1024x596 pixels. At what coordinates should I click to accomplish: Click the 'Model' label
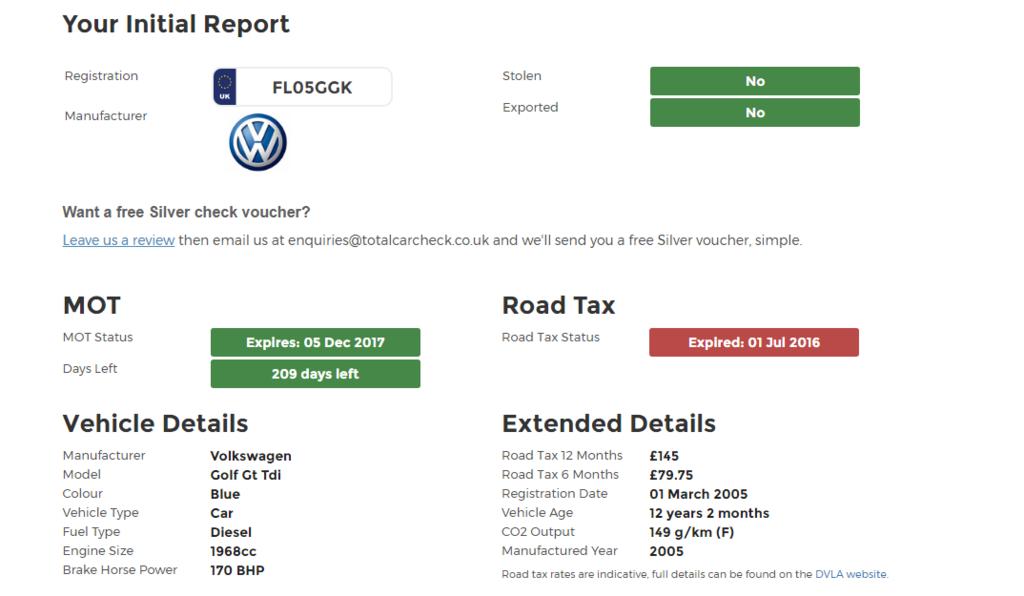82,474
